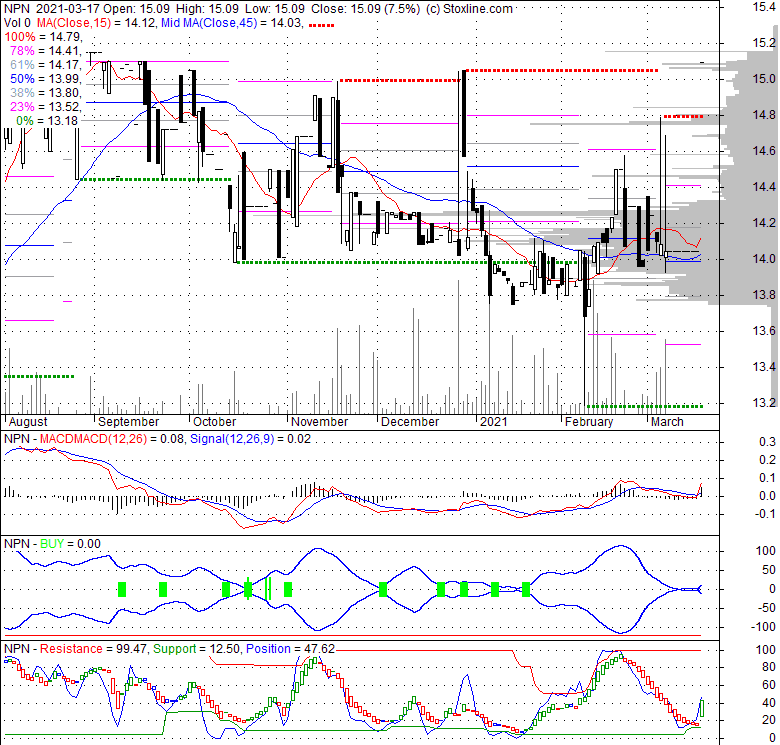Click the 14.8 price axis label

point(764,115)
